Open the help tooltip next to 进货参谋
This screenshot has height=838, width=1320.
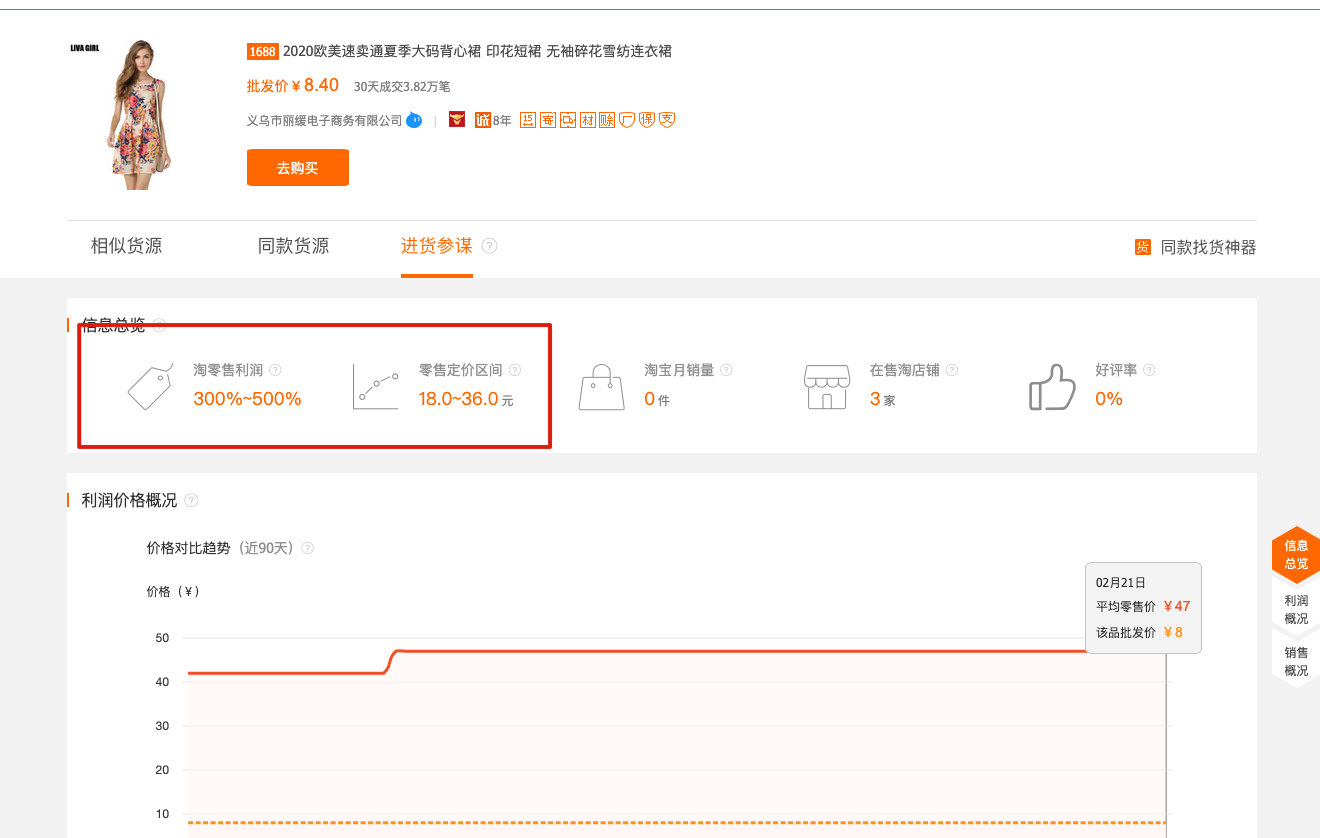pos(489,245)
